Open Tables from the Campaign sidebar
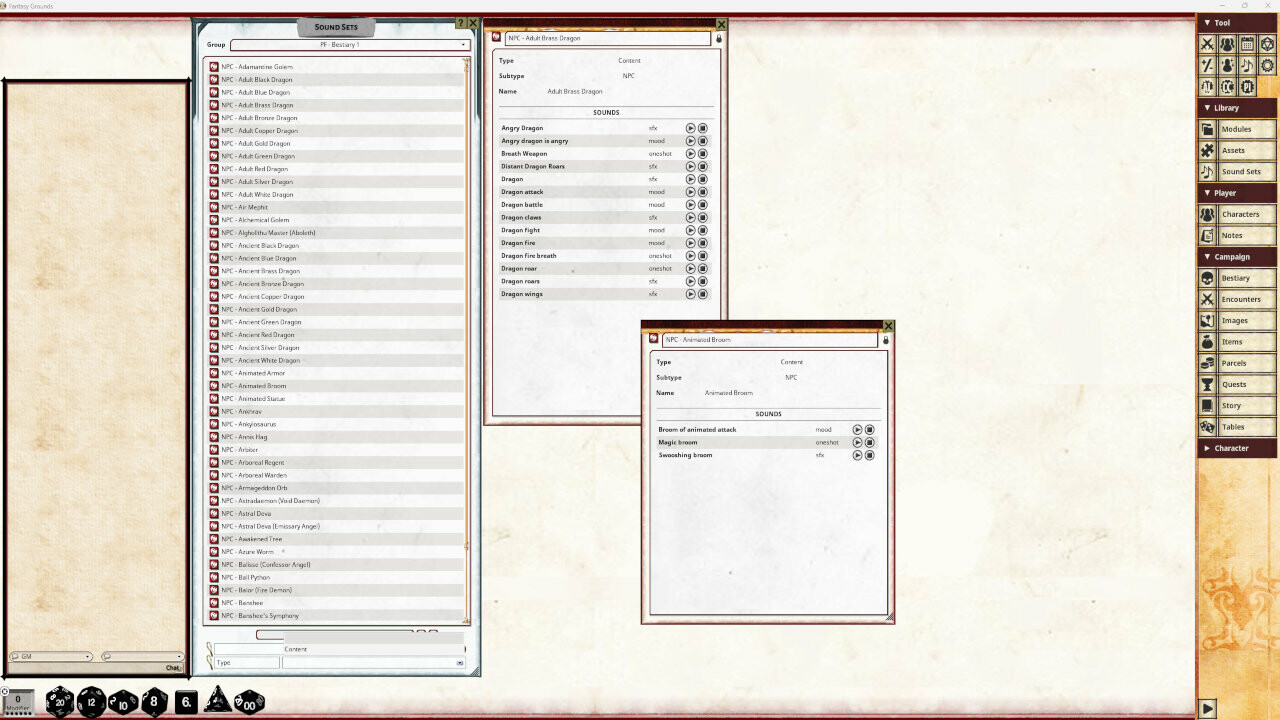Image resolution: width=1280 pixels, height=720 pixels. point(1237,427)
